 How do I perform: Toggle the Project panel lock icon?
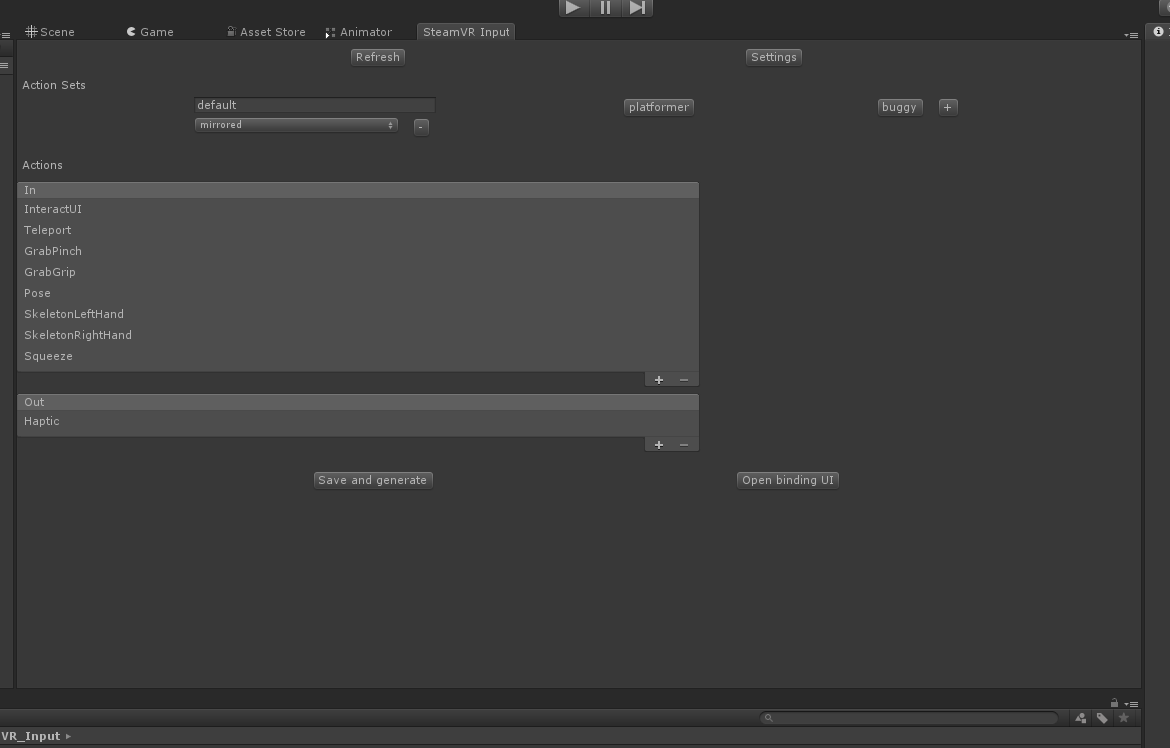point(1114,703)
